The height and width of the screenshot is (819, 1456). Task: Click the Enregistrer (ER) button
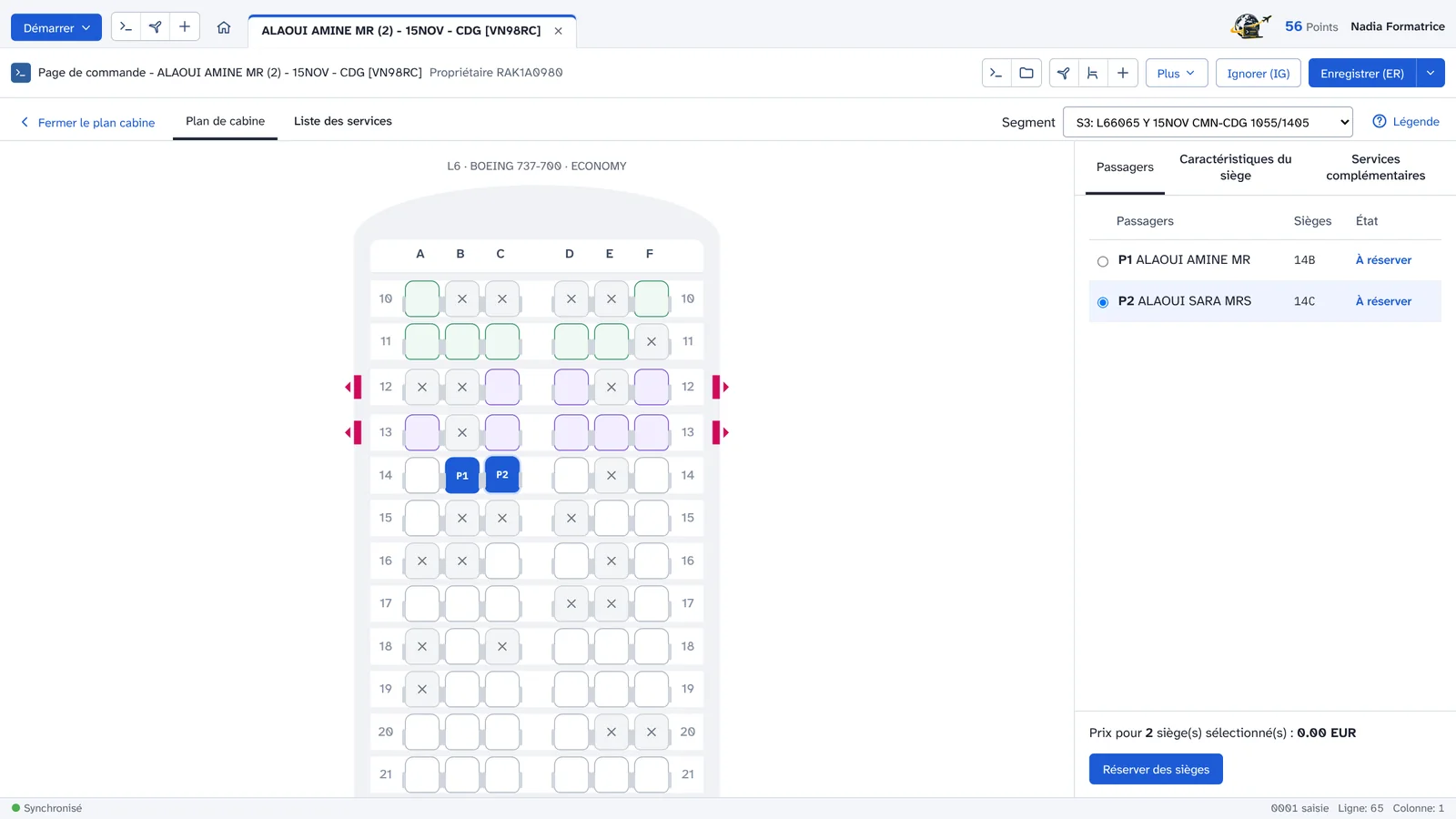pos(1362,73)
